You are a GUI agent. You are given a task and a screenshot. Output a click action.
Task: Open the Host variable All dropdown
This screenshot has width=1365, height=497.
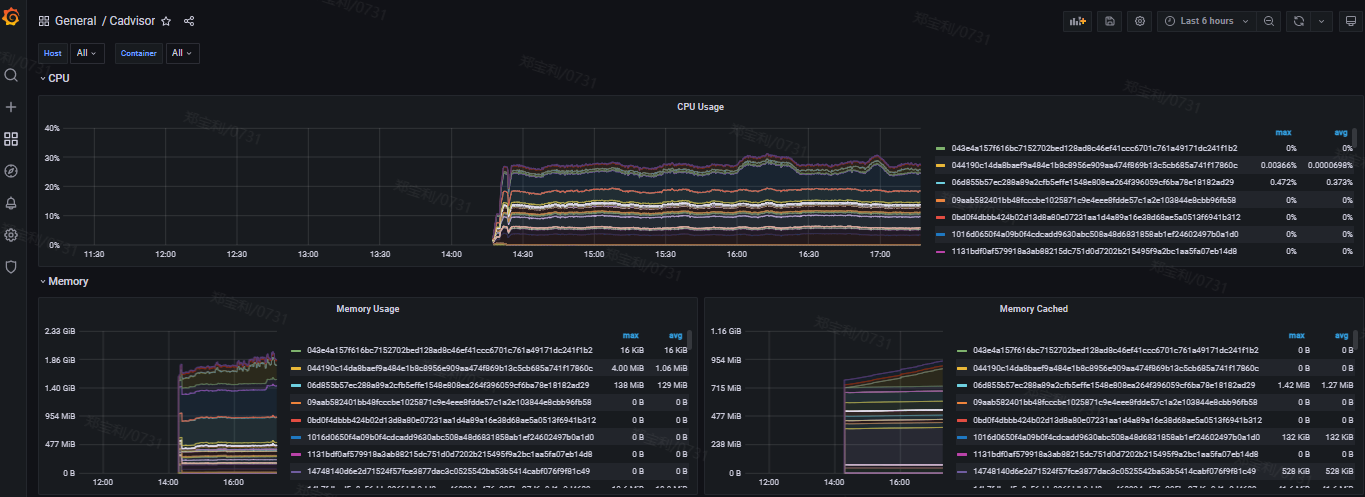click(87, 53)
